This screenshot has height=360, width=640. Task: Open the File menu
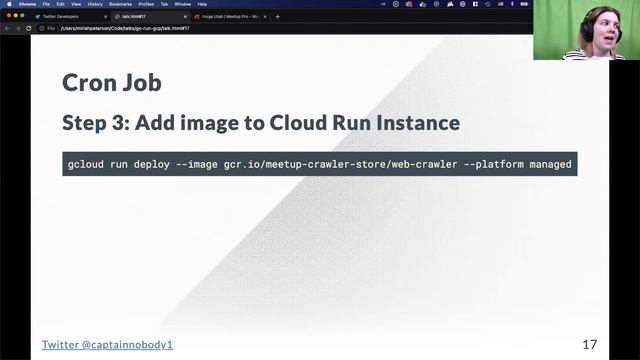tap(46, 4)
